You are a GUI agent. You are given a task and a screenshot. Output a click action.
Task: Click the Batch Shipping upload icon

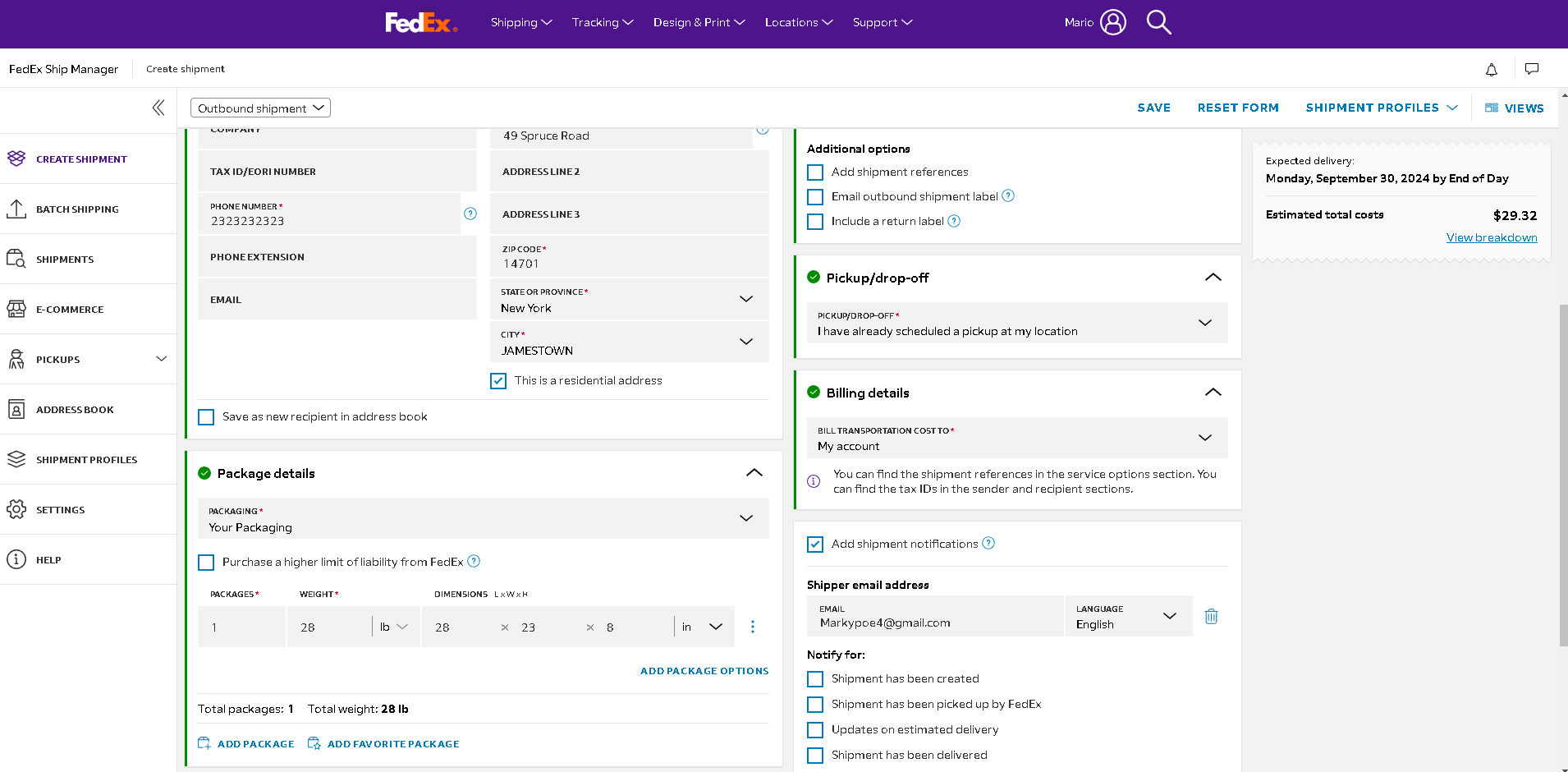16,209
